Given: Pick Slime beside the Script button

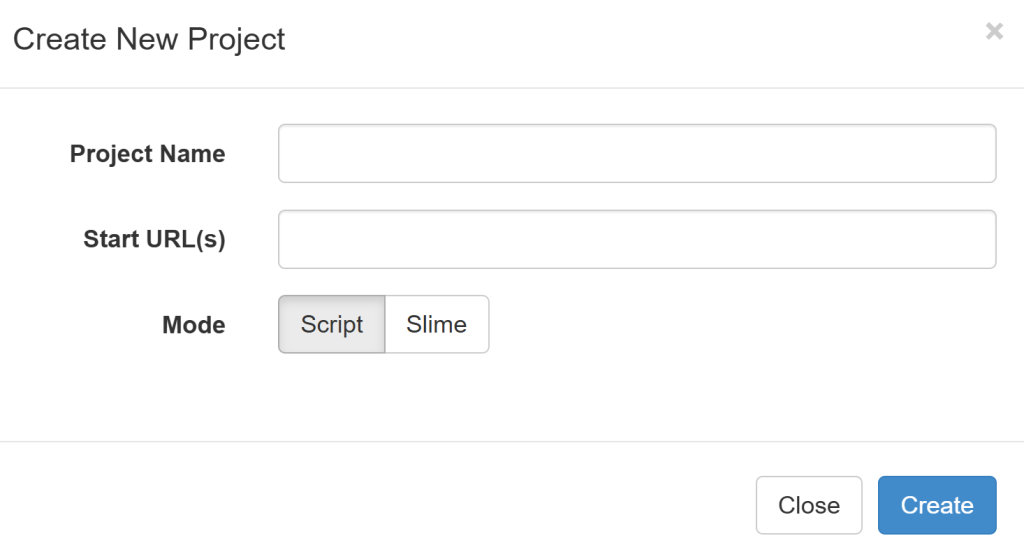Looking at the screenshot, I should coord(437,325).
